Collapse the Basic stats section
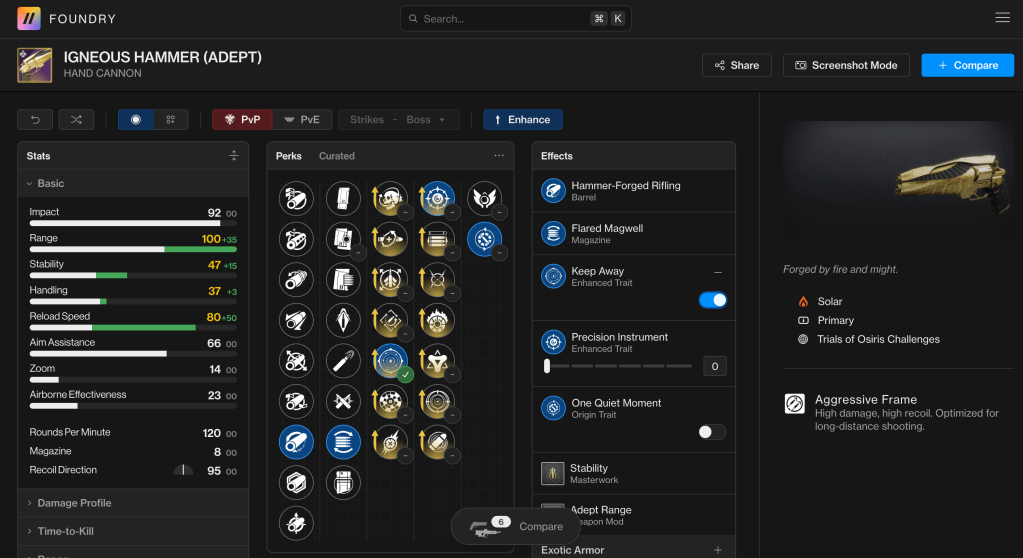 [x=50, y=184]
